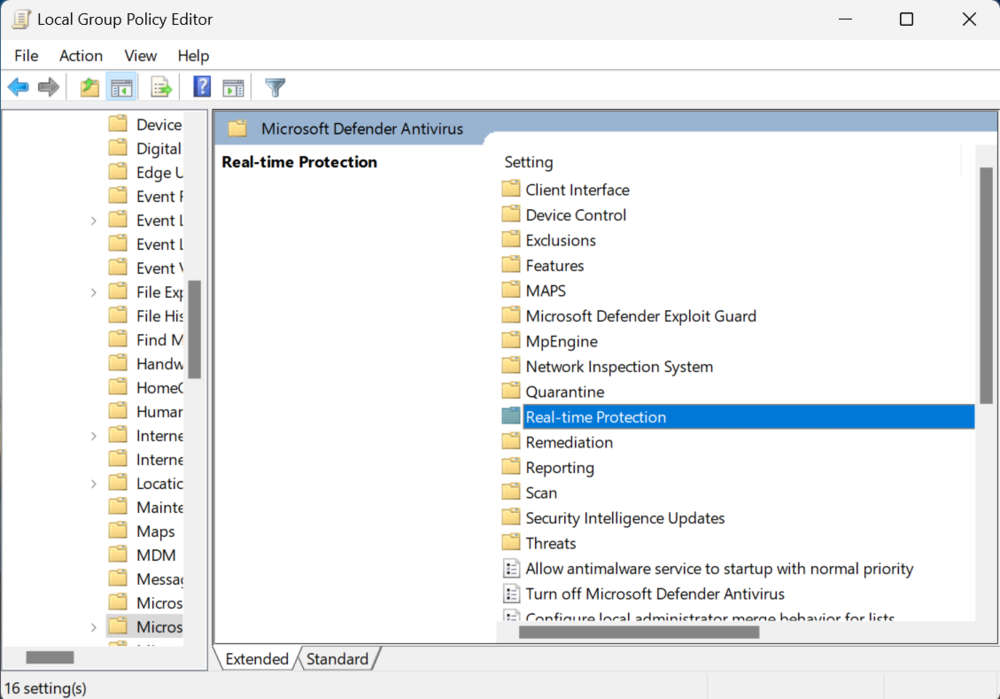
Task: Toggle Show/Hide Action Pane icon
Action: [233, 87]
